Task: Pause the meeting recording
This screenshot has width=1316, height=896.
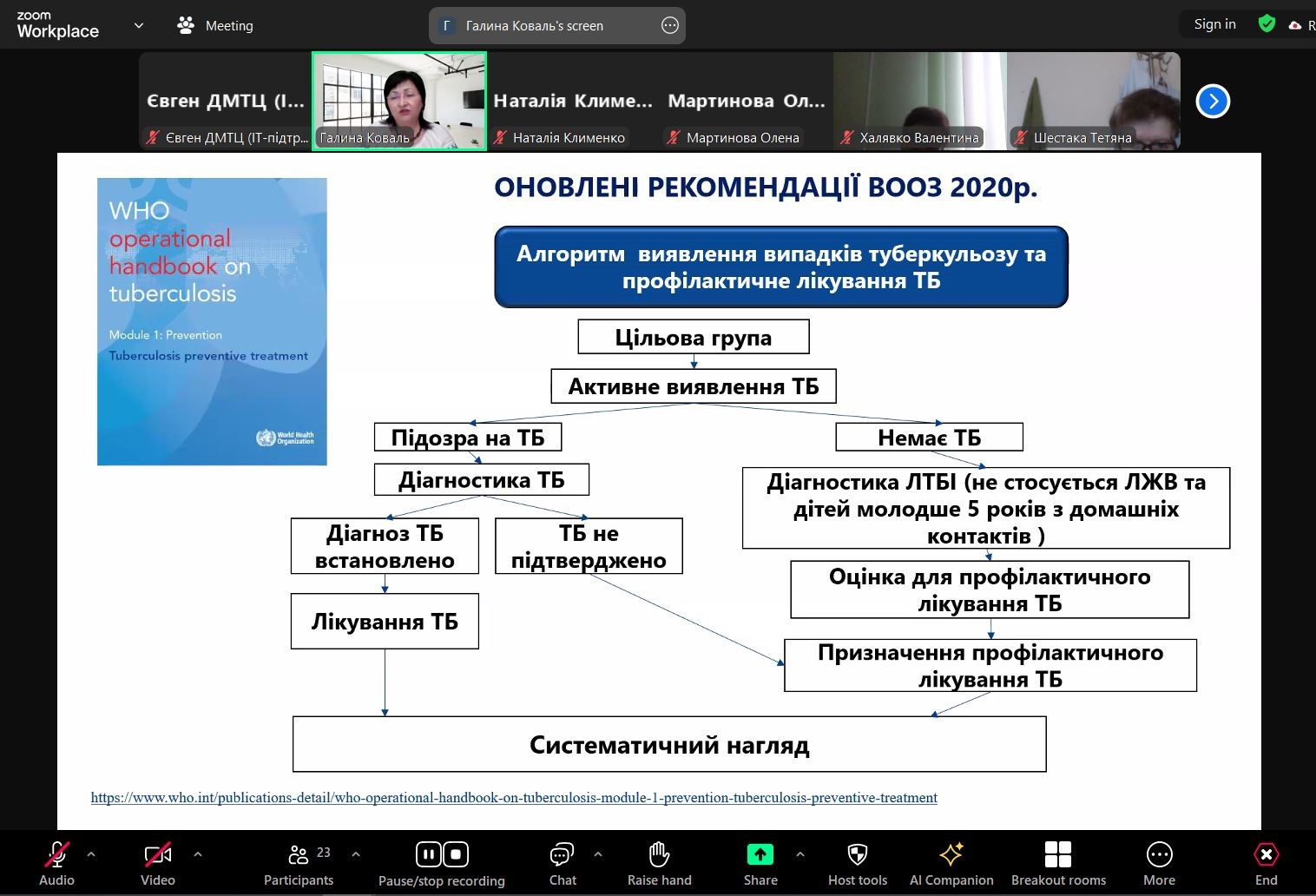Action: pyautogui.click(x=429, y=854)
